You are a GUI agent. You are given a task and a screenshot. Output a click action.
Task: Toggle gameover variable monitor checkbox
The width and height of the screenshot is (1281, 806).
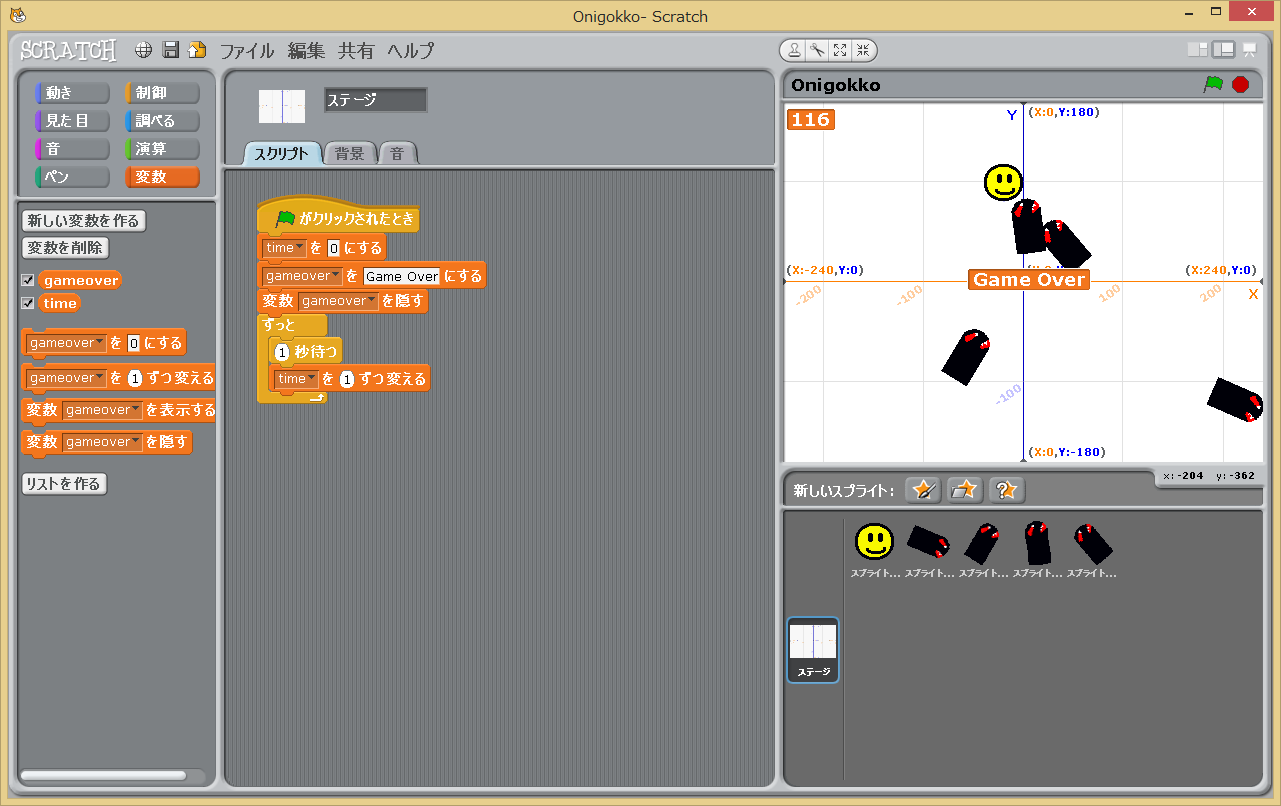28,280
